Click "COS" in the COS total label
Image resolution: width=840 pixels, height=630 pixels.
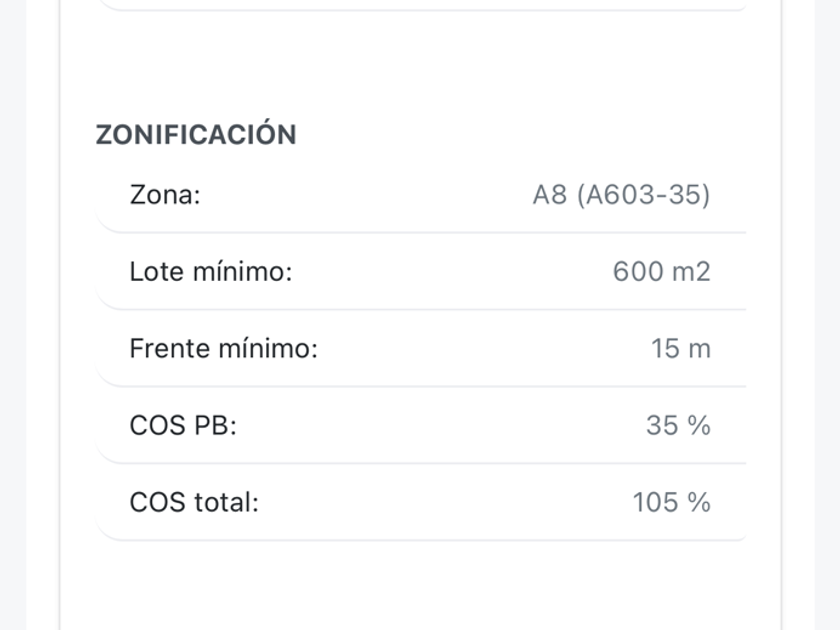(x=157, y=502)
